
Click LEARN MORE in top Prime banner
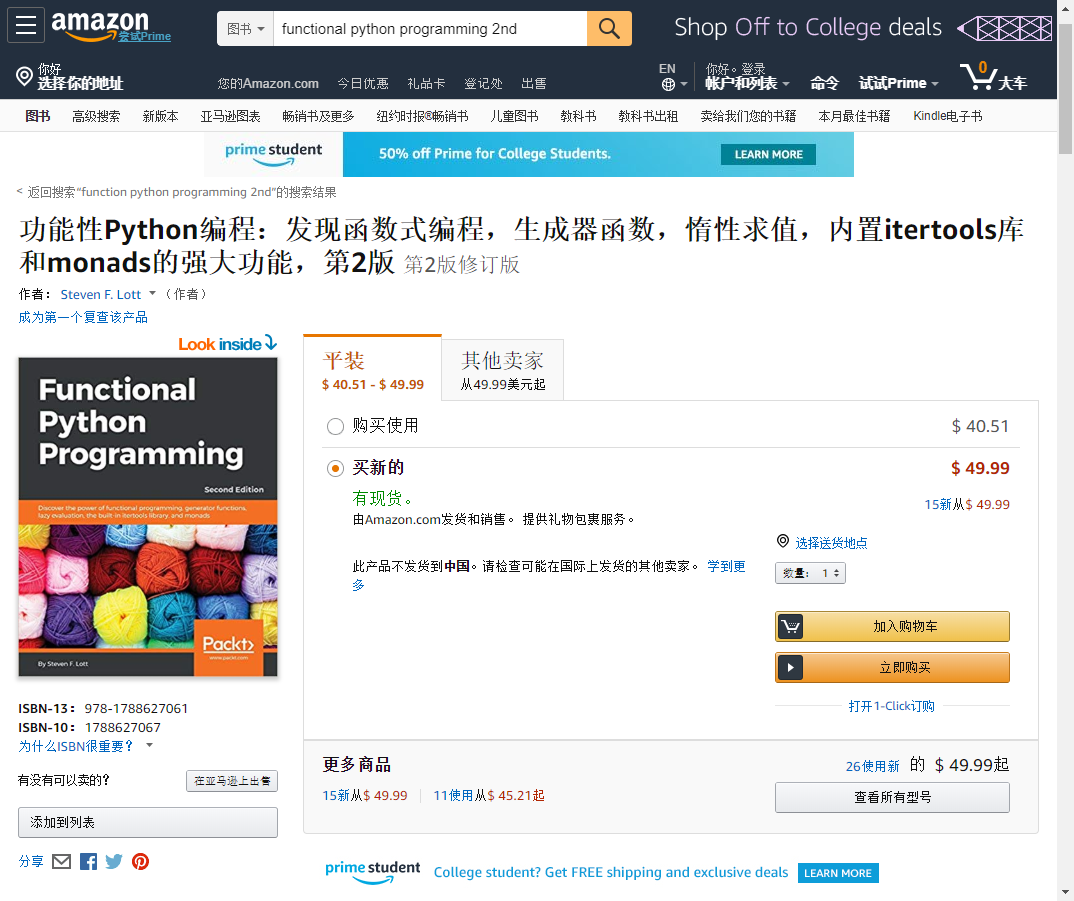[x=768, y=154]
